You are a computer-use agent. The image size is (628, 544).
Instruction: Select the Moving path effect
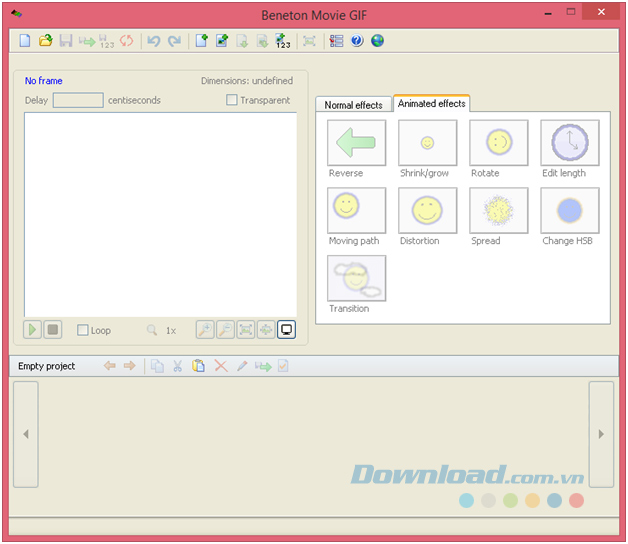[356, 210]
